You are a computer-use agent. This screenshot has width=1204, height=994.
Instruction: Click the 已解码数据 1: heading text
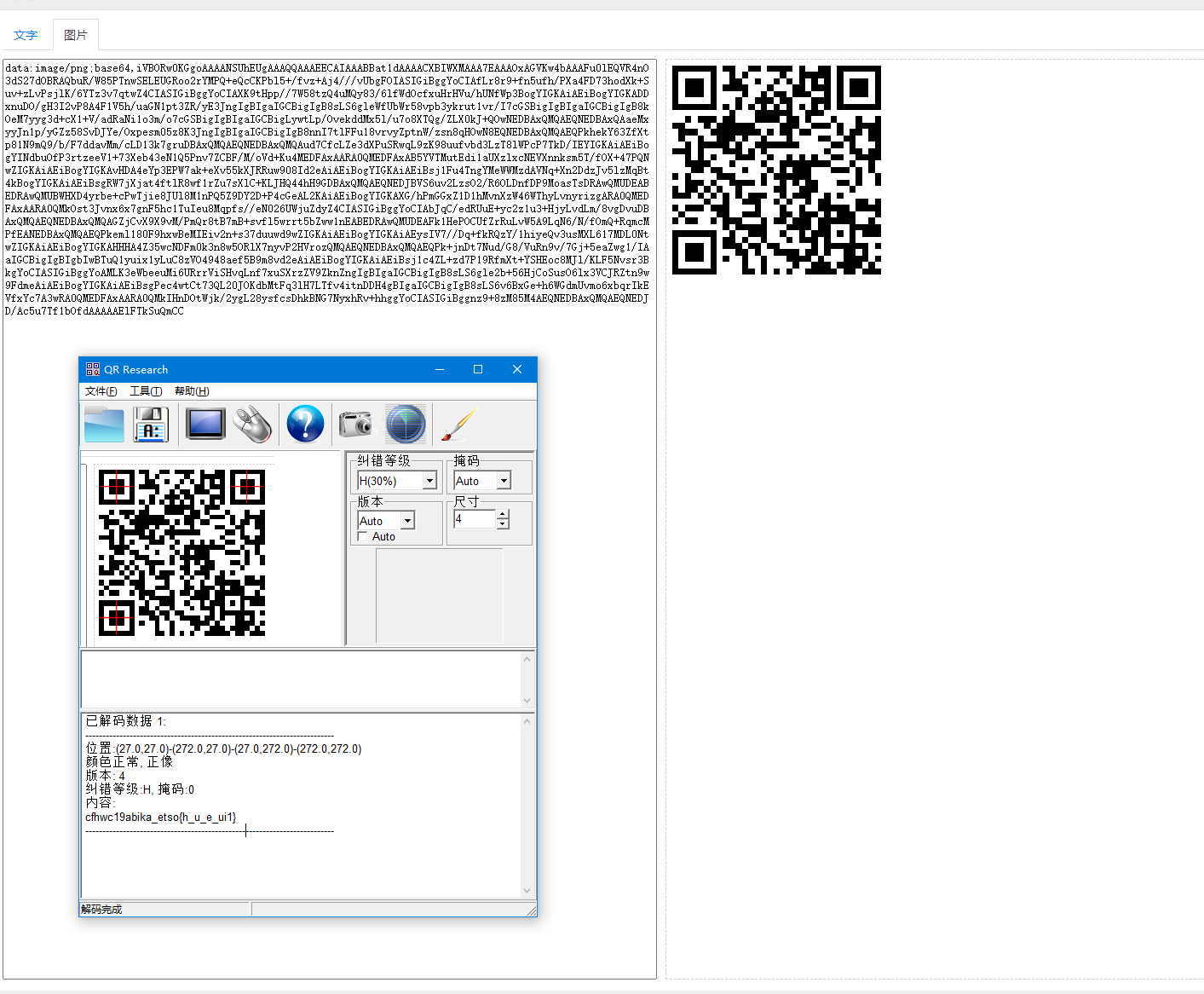coord(126,721)
